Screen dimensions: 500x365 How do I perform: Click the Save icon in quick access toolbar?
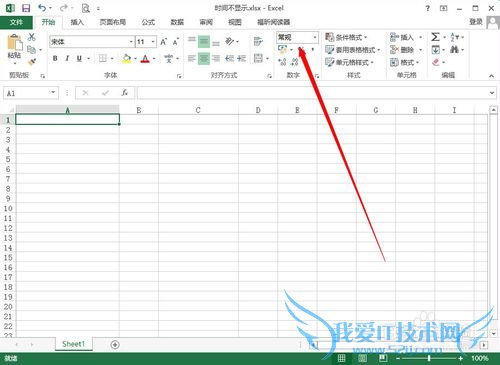point(26,8)
